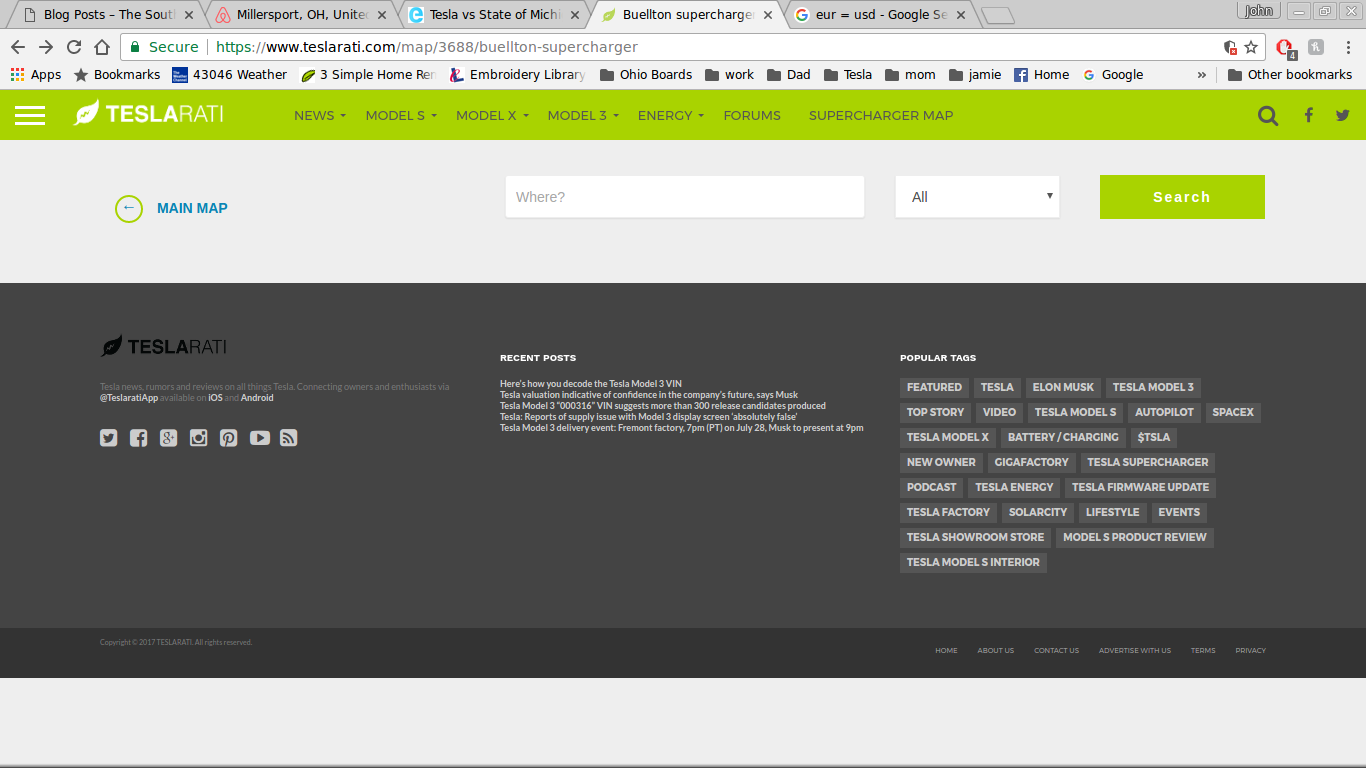Open the footer RSS feed icon
Image resolution: width=1366 pixels, height=768 pixels.
point(289,438)
